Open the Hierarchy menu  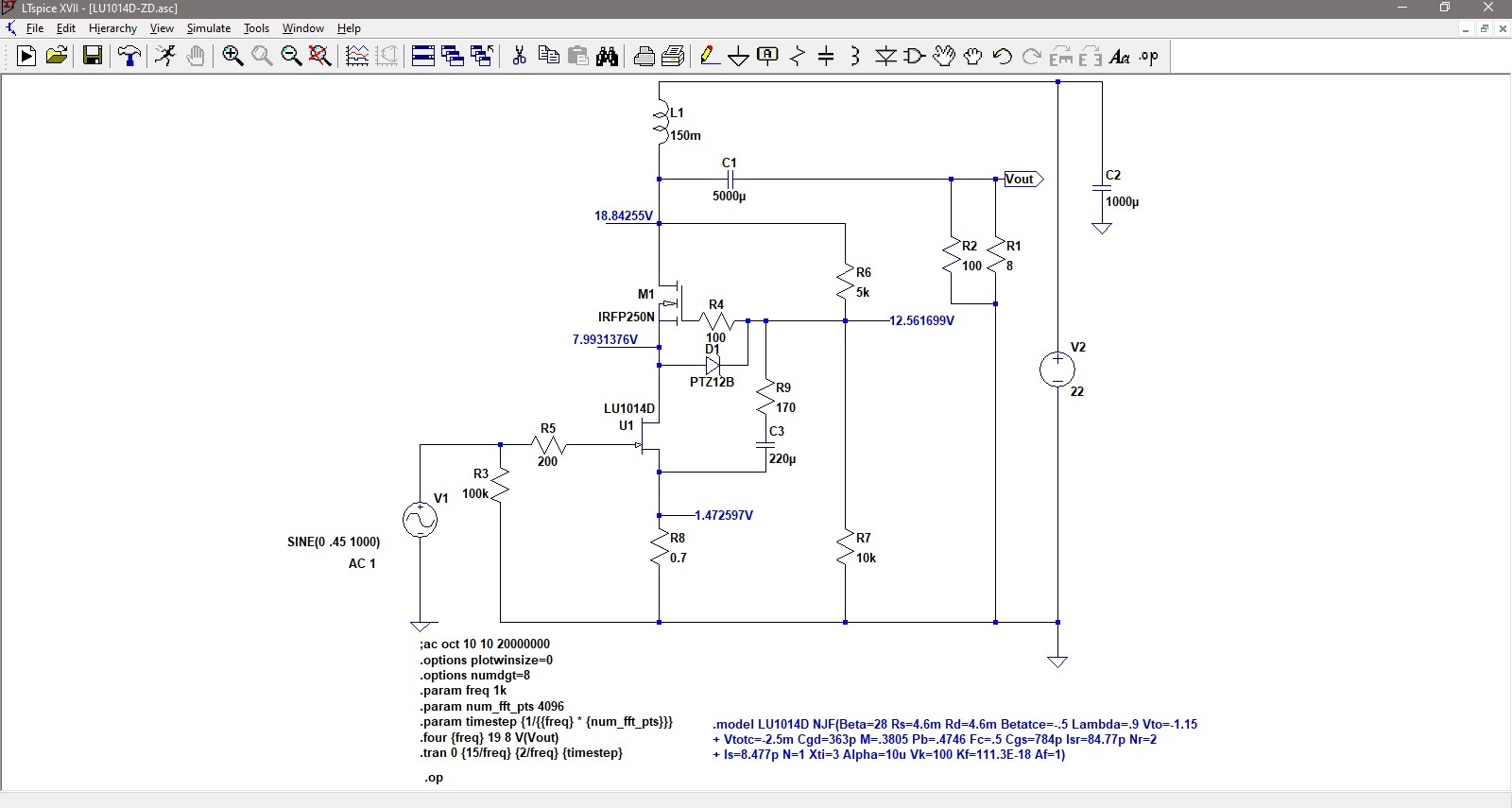[x=112, y=28]
